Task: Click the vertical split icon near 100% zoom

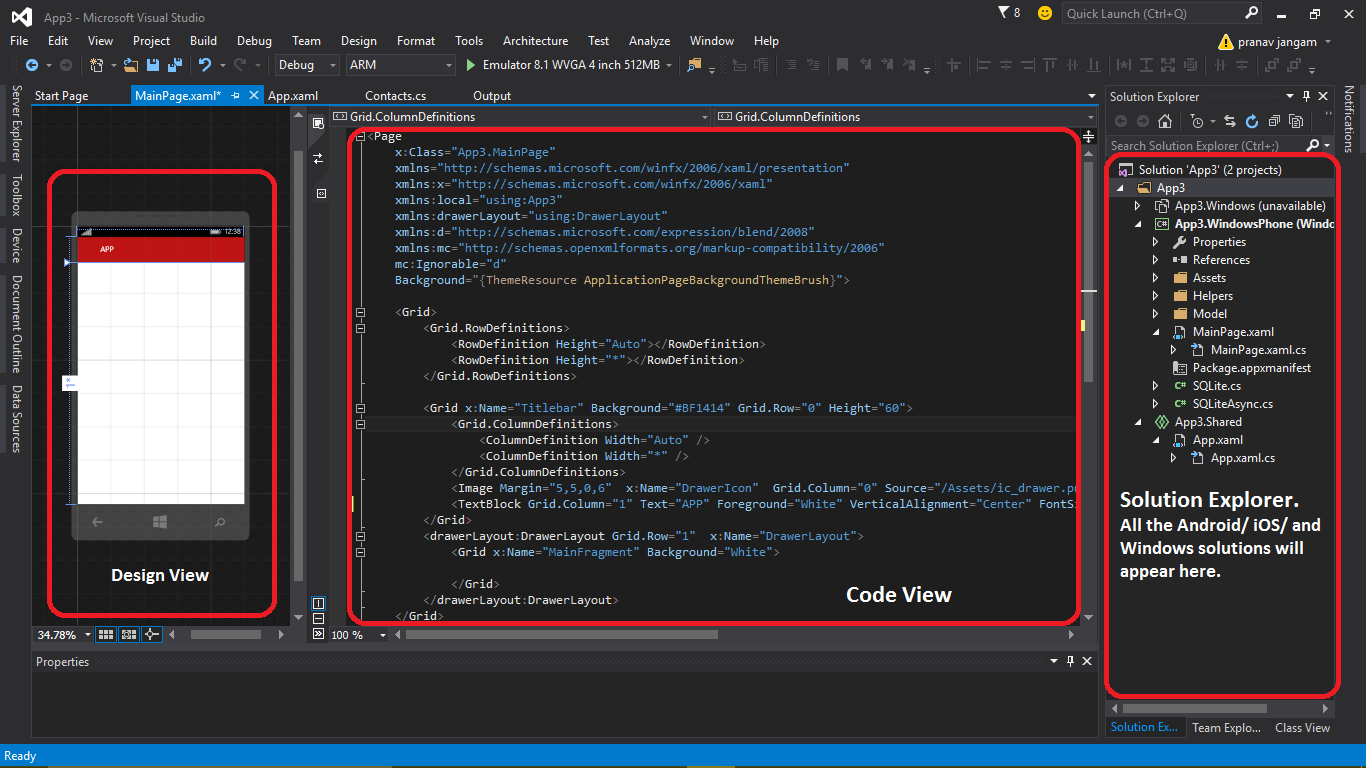Action: pos(318,603)
